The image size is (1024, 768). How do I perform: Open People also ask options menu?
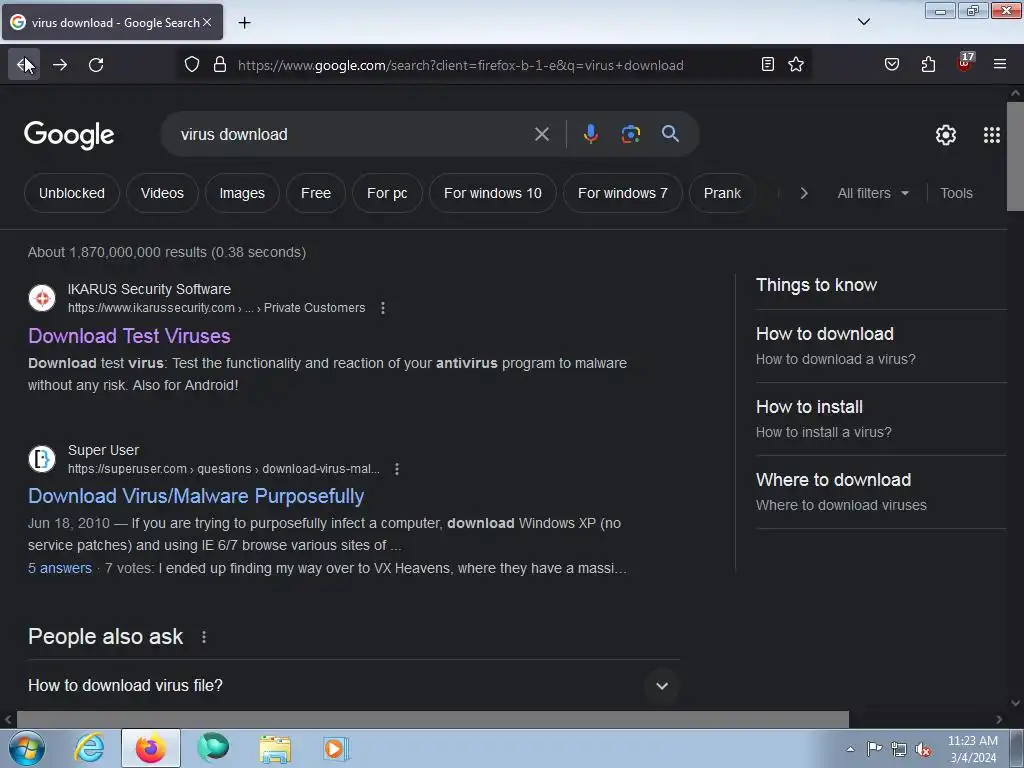click(x=204, y=637)
